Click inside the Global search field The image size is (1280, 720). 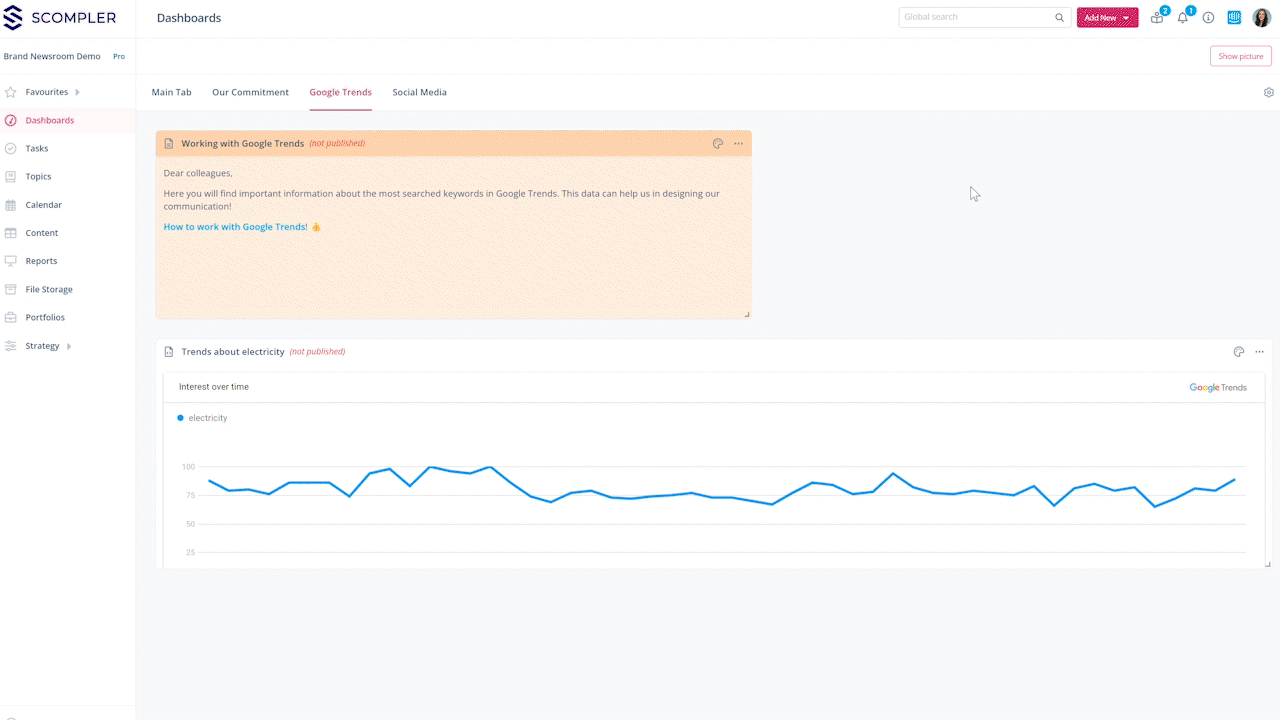point(975,16)
